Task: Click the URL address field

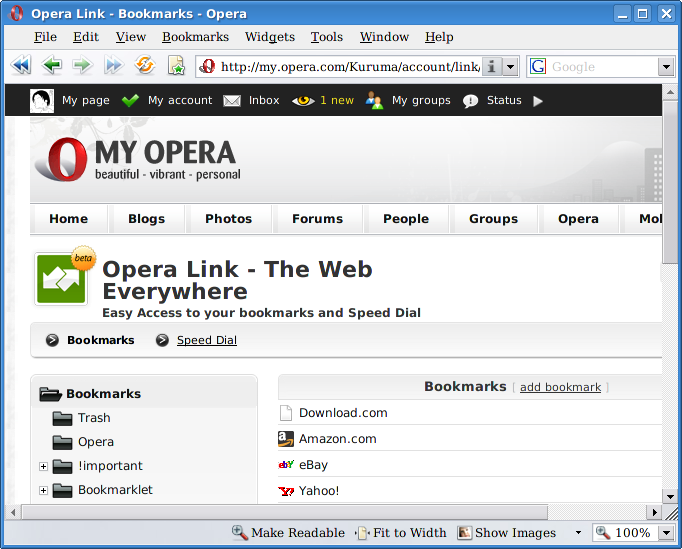Action: (x=350, y=67)
